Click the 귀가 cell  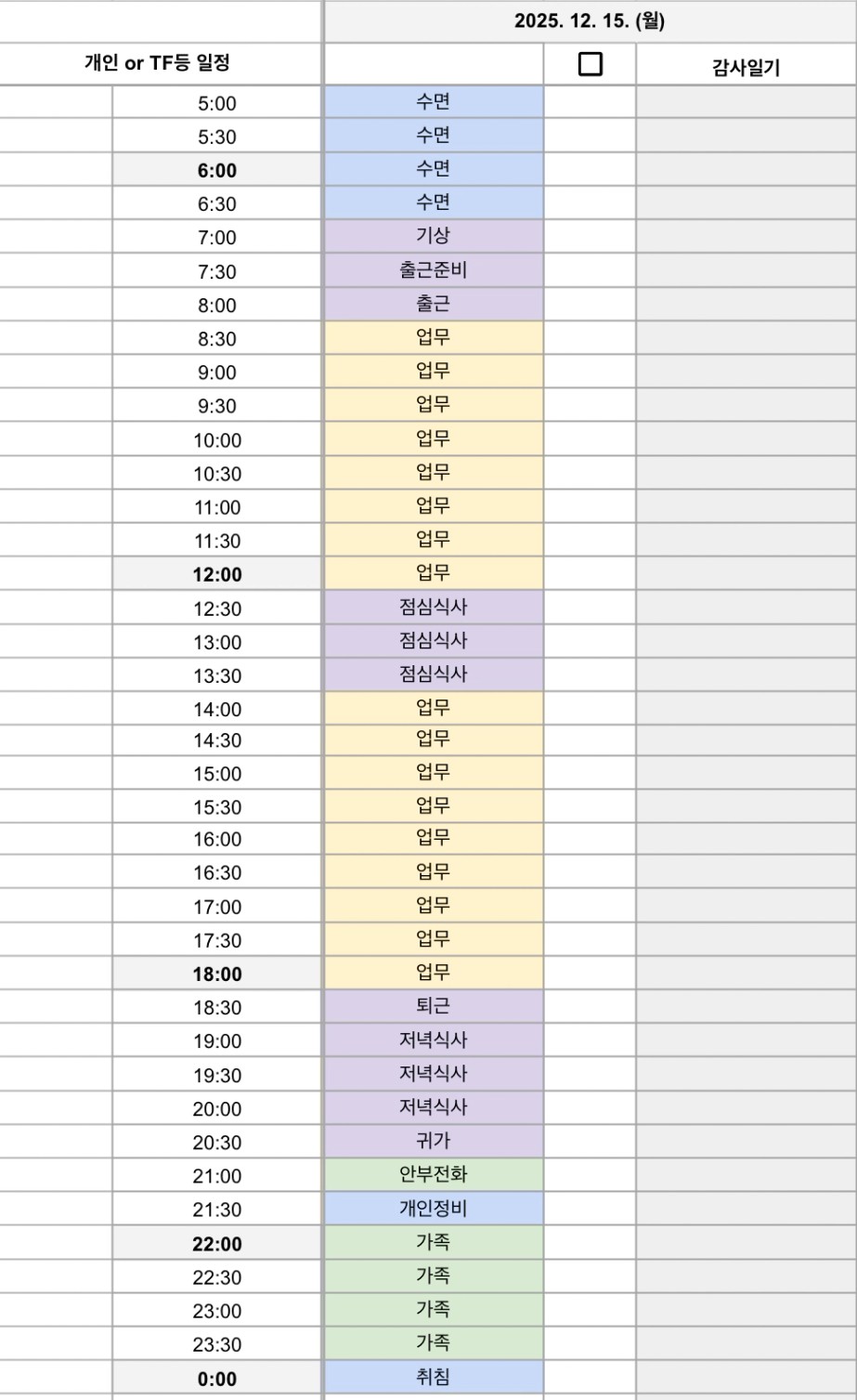pyautogui.click(x=433, y=1141)
